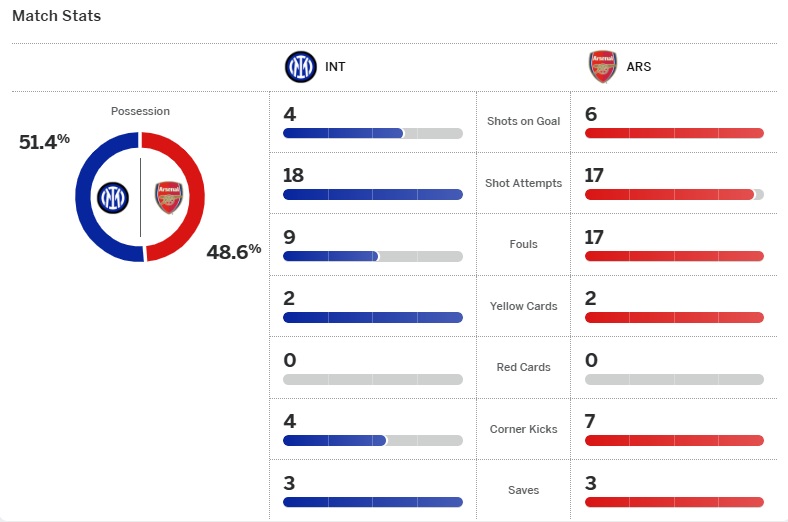Click Arsenal's Saves bar
Screen dimensions: 788x522
coord(674,502)
